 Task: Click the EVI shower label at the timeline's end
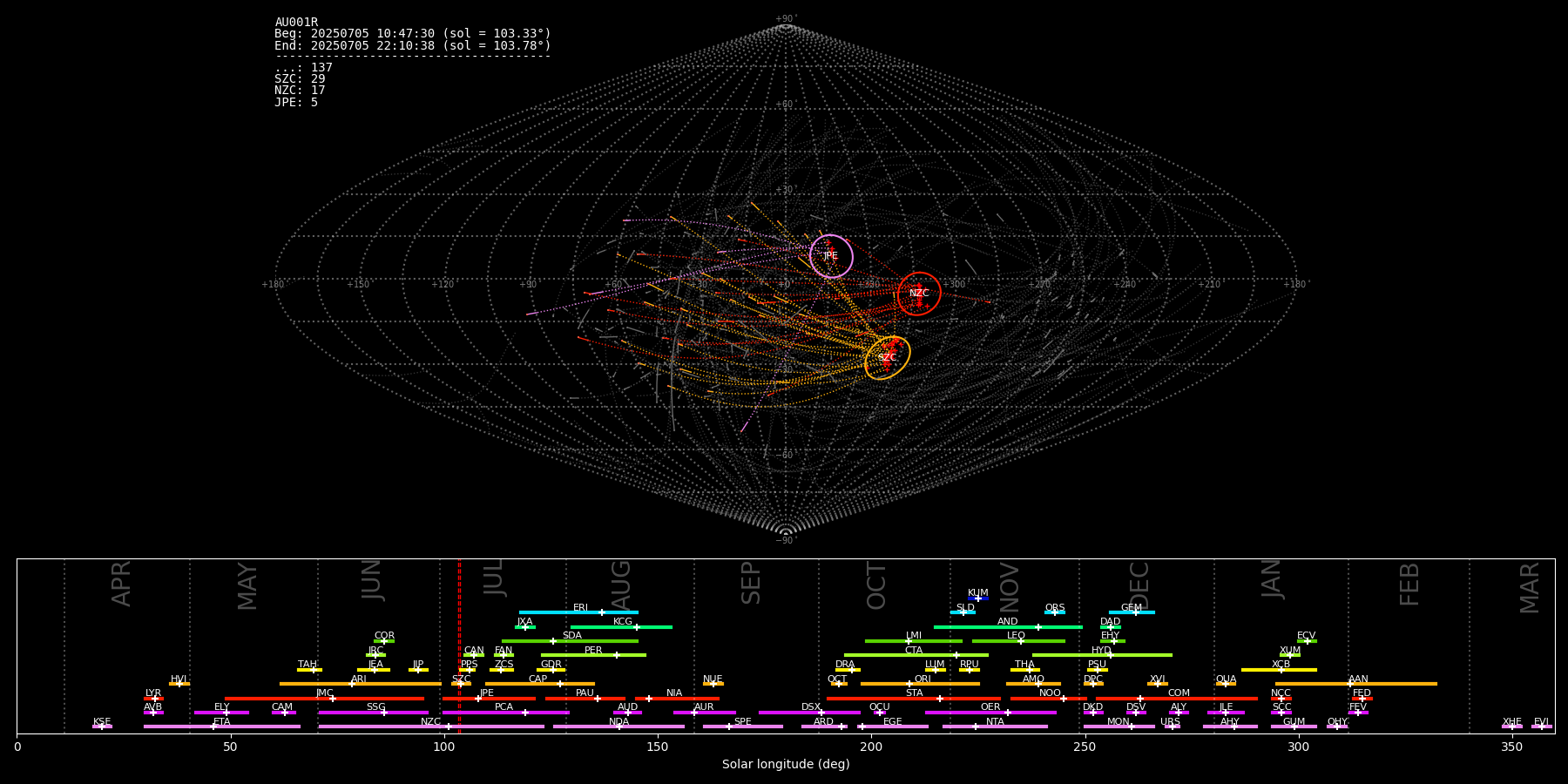[x=1541, y=722]
